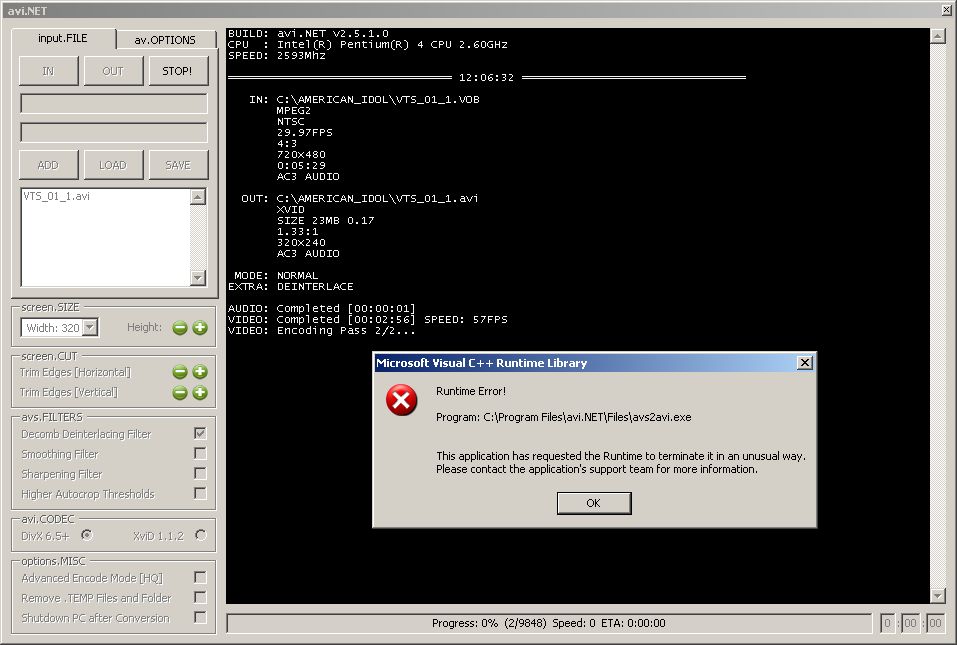Click the 'EXTRA: DEINTERLACE' log line
Viewport: 957px width, 645px height.
point(291,286)
